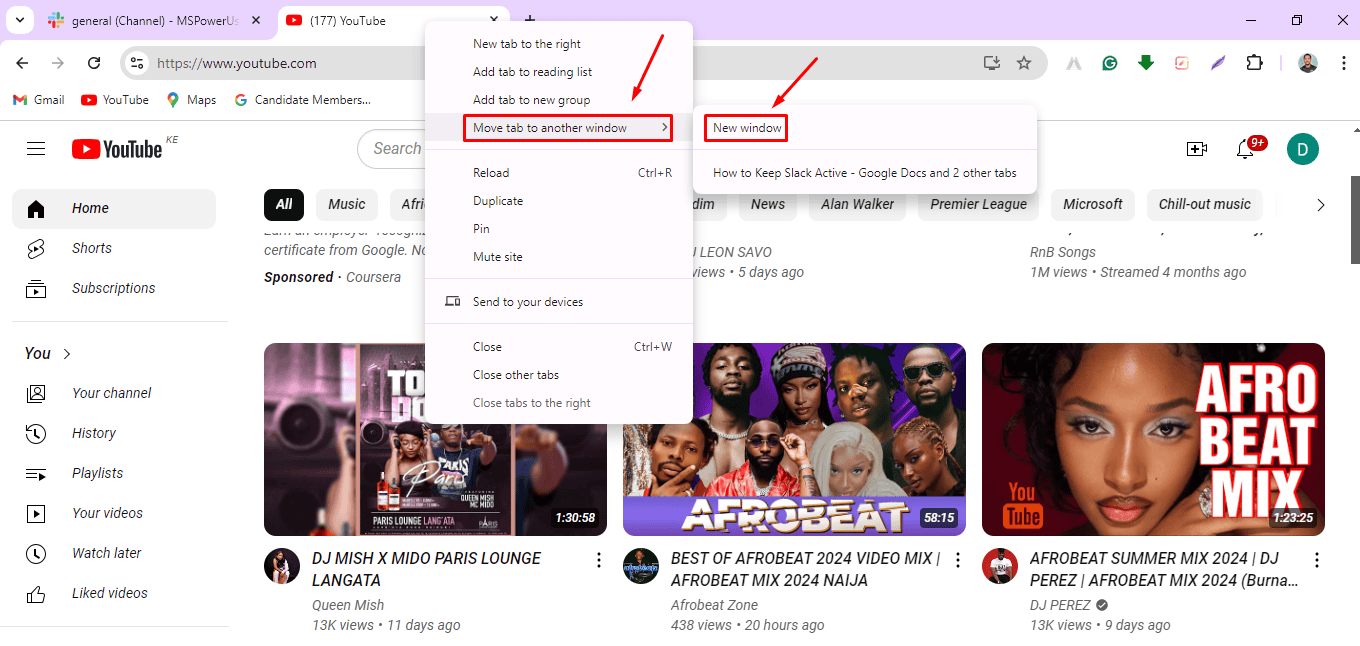Open options for AFROBEAT SUMMER MIX video
This screenshot has height=646, width=1360.
click(1317, 560)
